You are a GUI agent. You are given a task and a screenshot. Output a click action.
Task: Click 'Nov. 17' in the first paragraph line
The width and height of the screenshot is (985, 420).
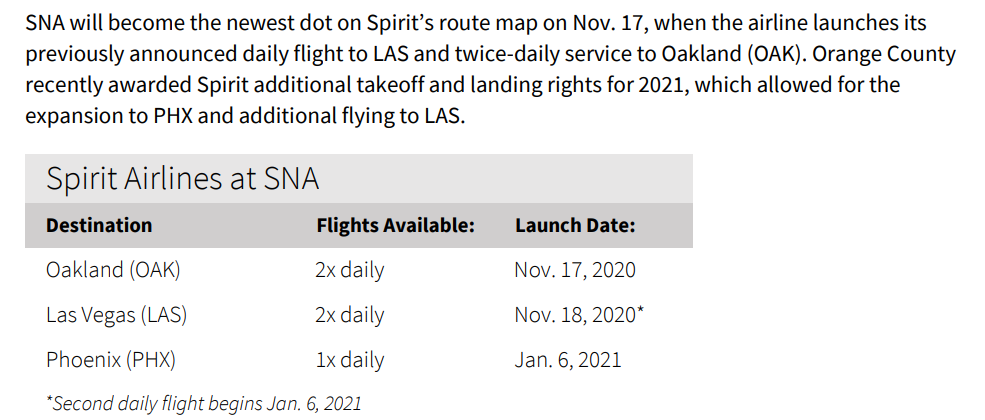(610, 24)
